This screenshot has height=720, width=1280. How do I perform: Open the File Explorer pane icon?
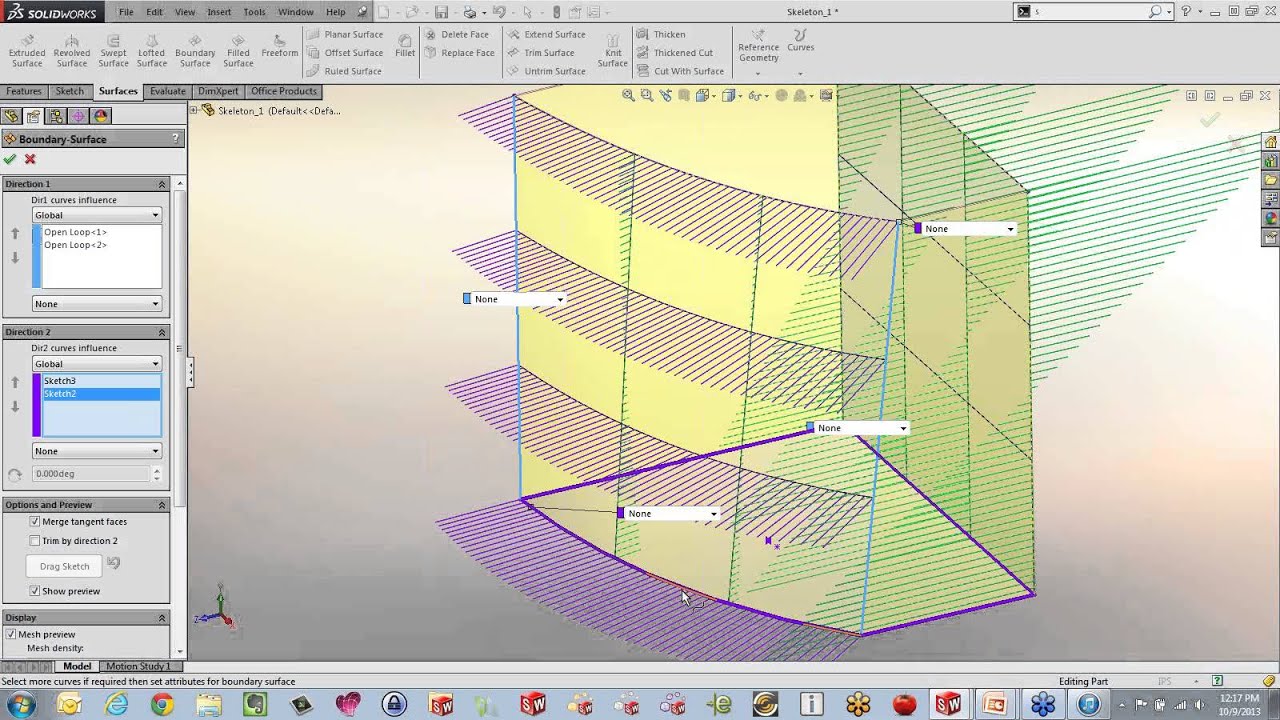[1271, 180]
